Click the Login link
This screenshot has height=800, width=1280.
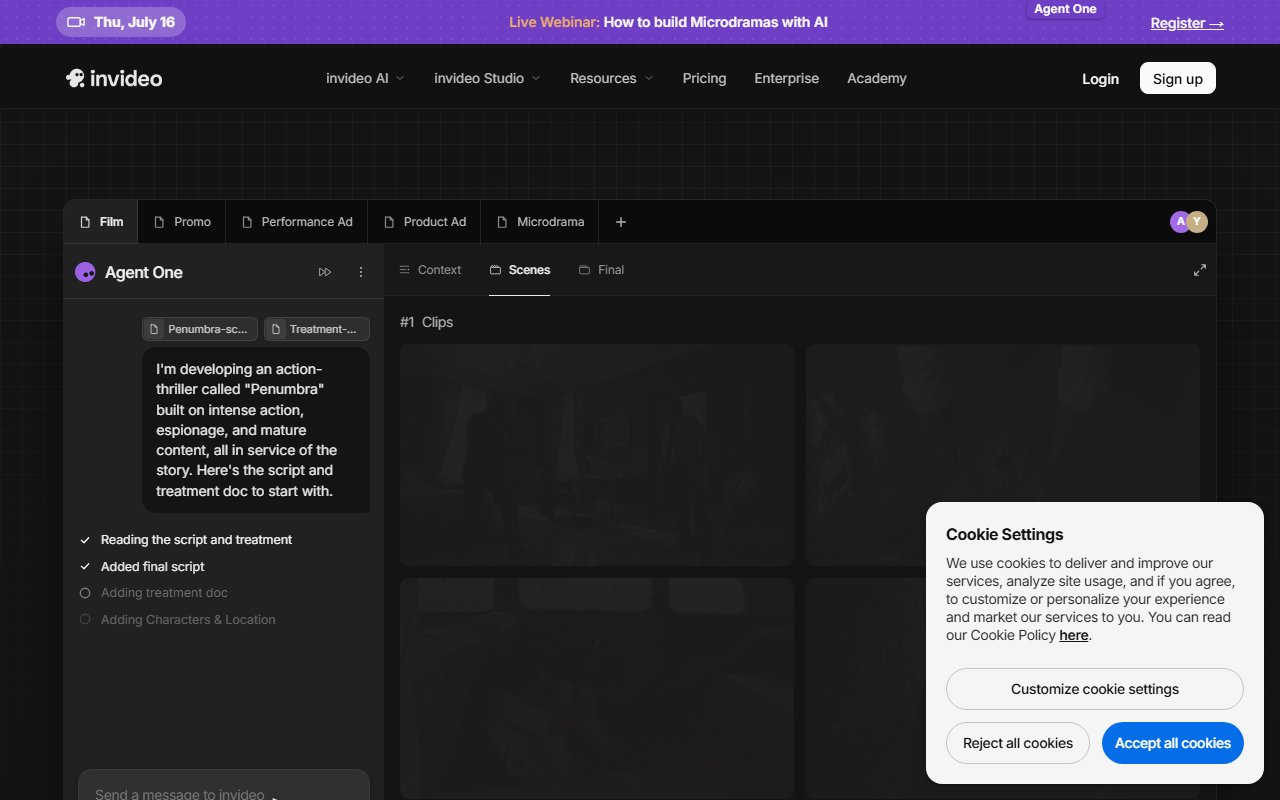point(1100,79)
